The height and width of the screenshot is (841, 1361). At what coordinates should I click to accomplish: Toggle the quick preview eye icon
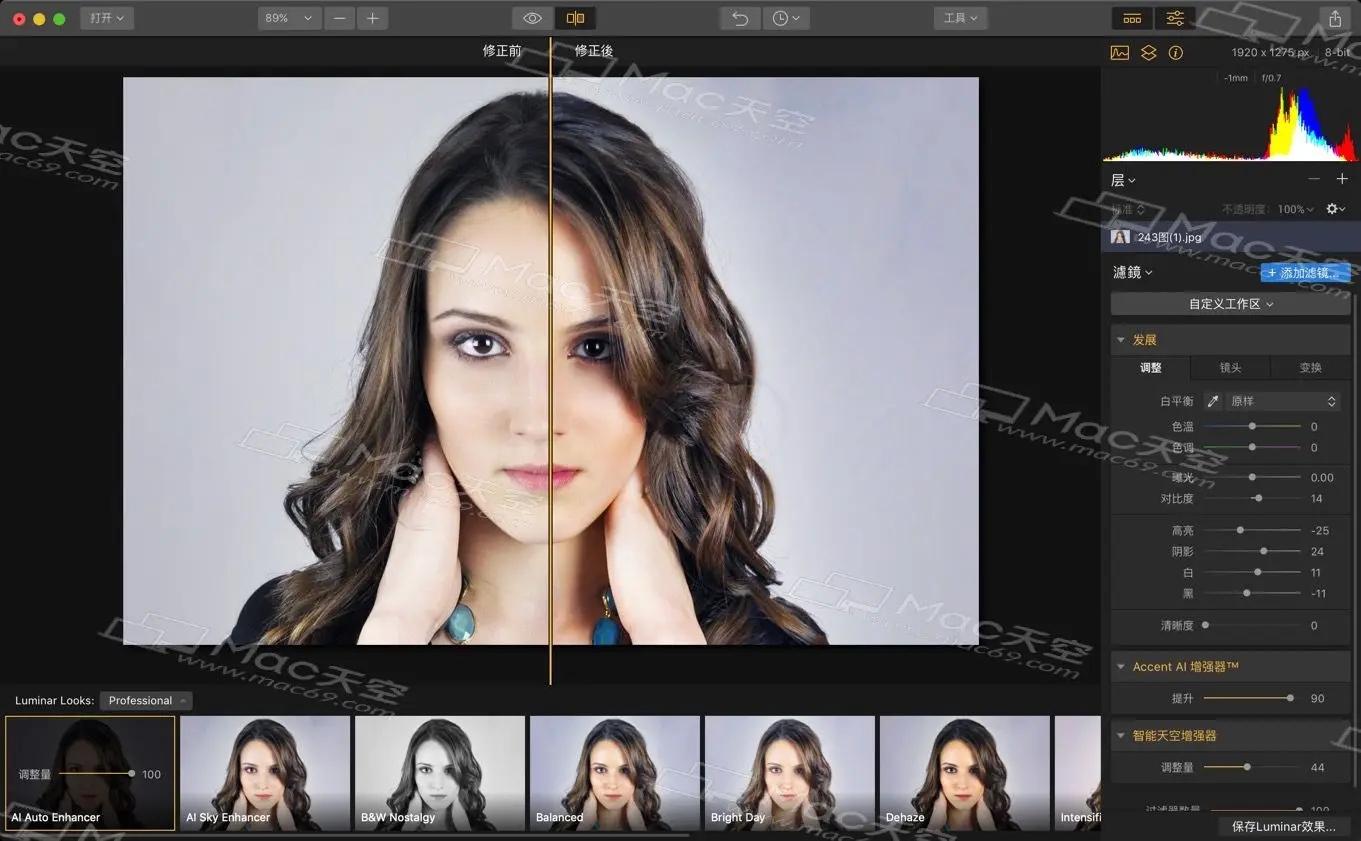point(533,18)
